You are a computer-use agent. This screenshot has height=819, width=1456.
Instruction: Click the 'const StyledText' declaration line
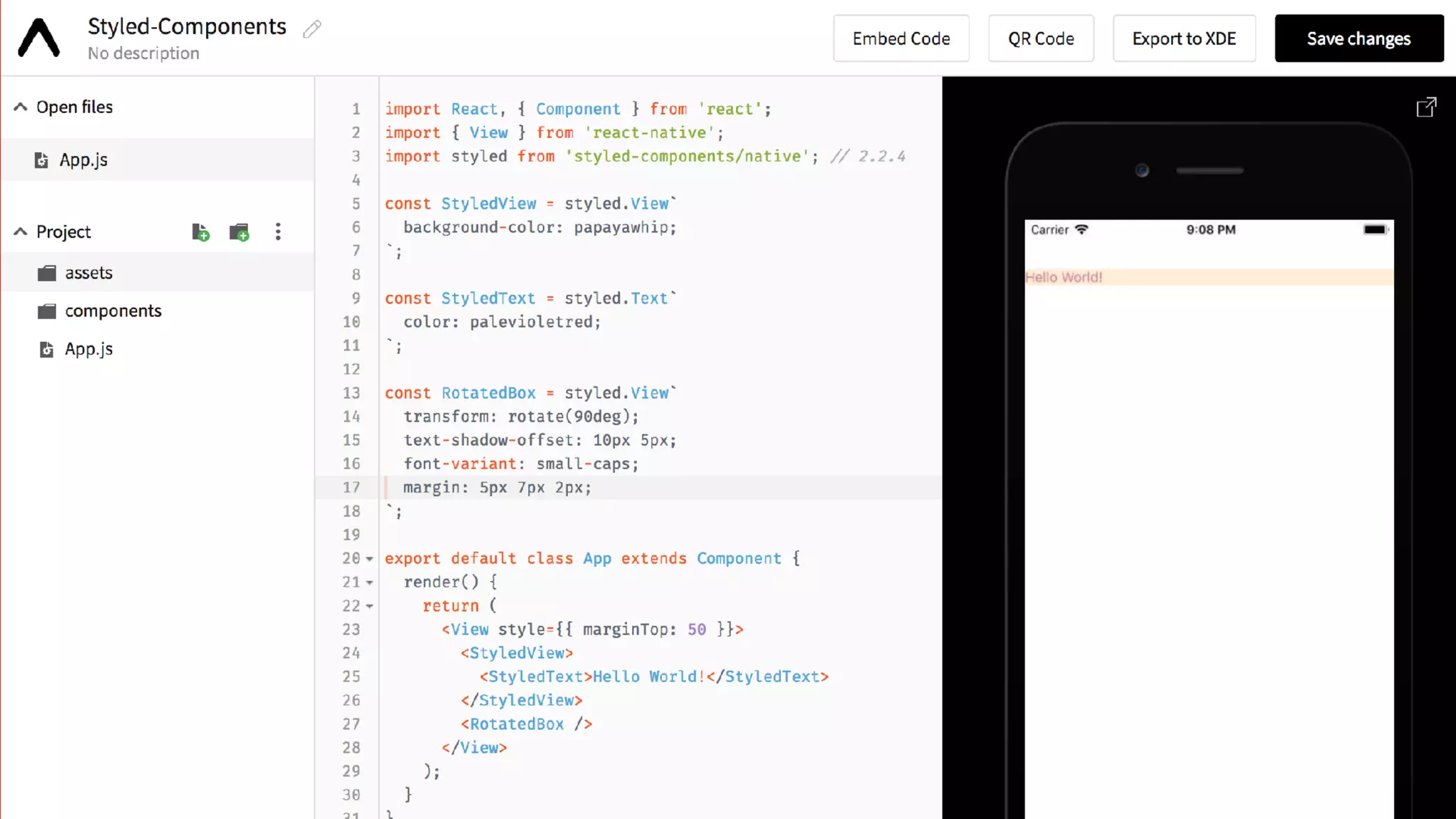tap(530, 299)
